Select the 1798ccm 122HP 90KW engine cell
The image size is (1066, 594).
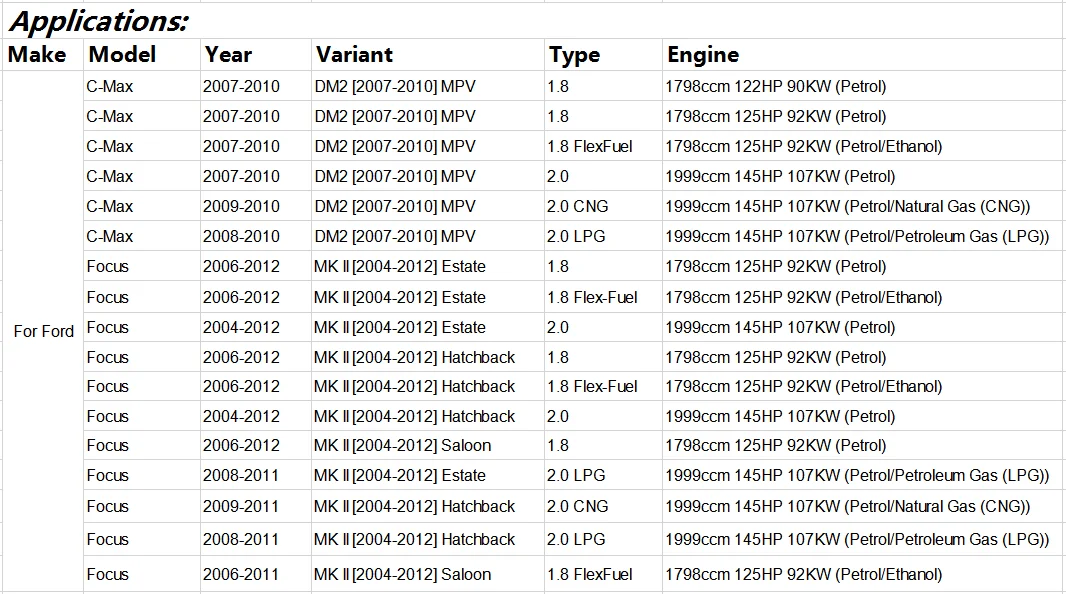(776, 86)
